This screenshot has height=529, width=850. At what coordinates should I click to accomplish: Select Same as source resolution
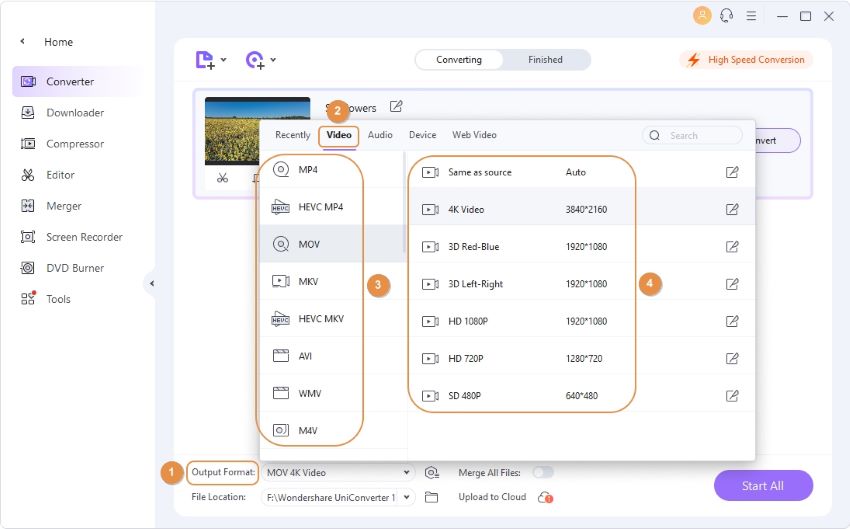click(581, 172)
